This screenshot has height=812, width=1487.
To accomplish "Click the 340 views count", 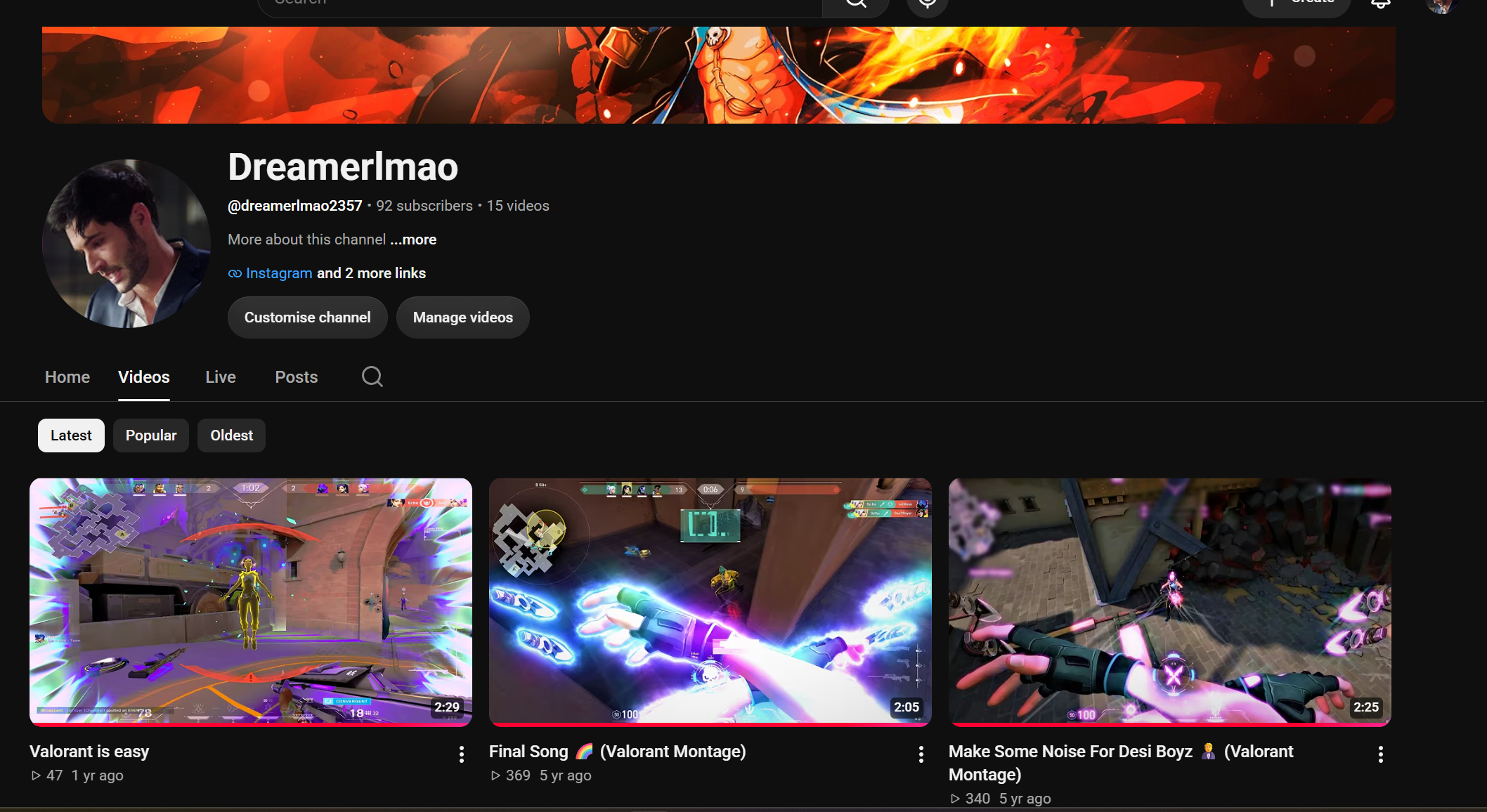I will tap(970, 799).
